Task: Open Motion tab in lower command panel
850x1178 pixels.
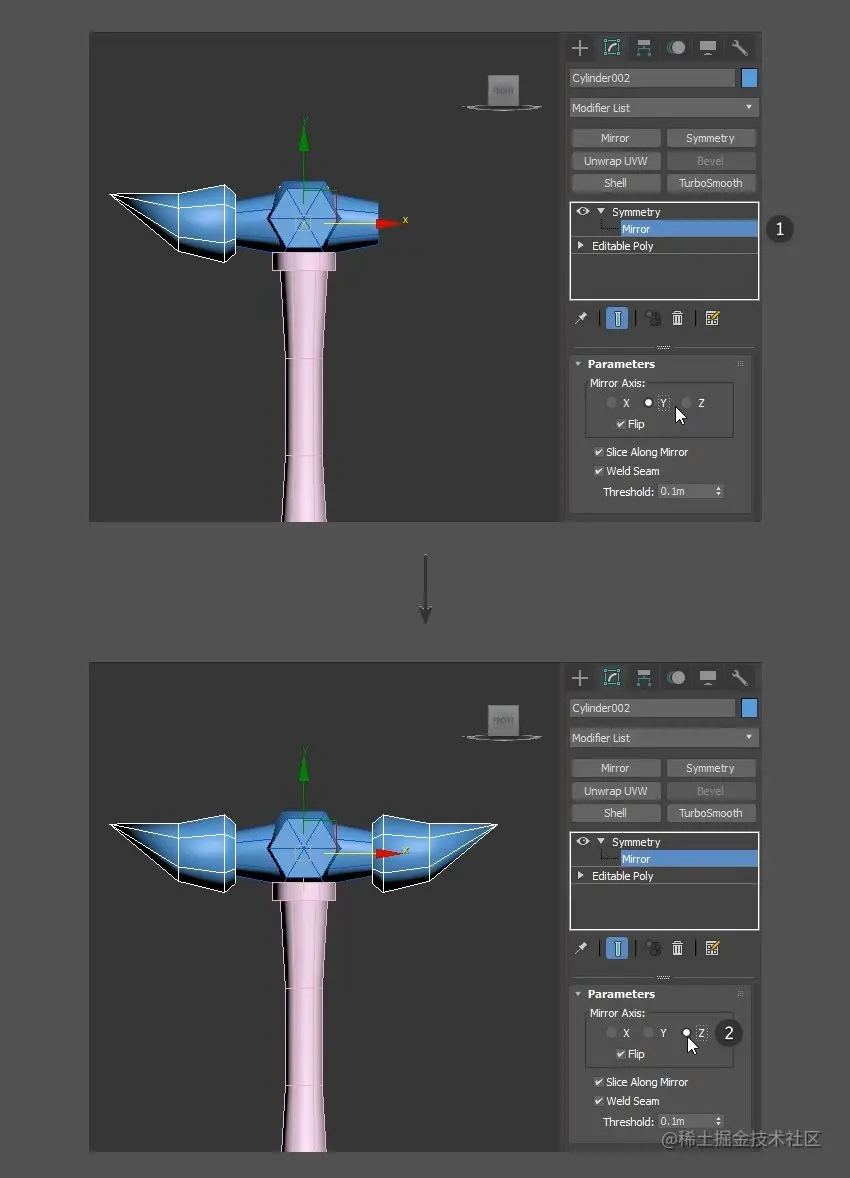Action: [x=676, y=678]
